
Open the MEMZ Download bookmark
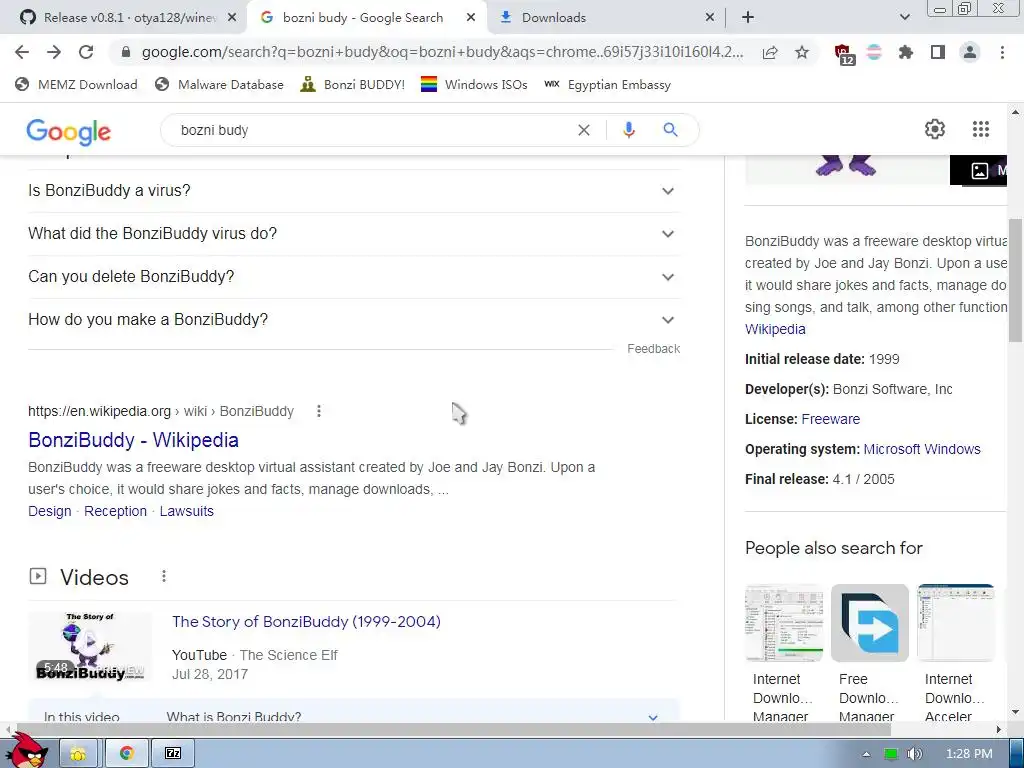76,84
